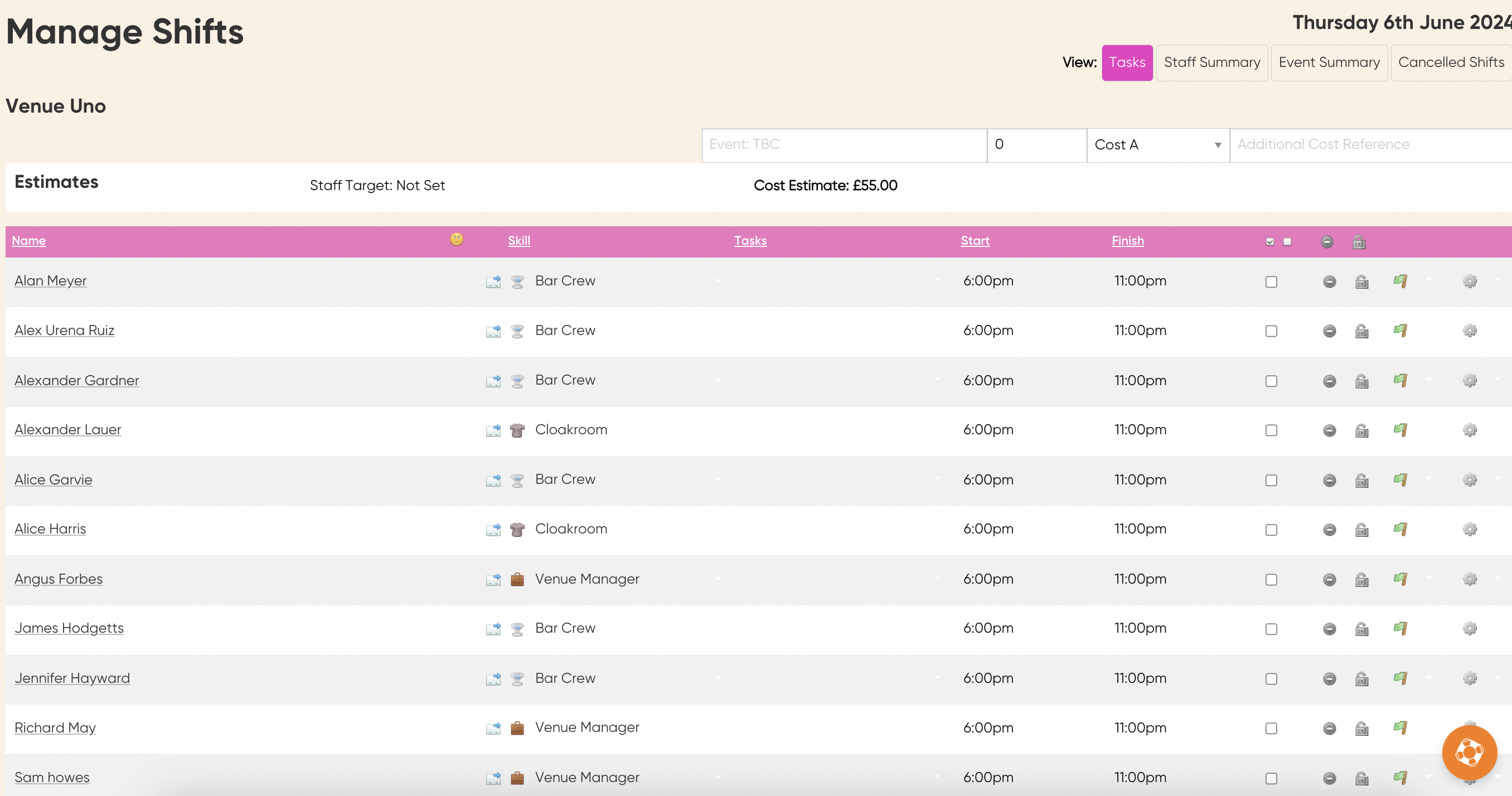Open the move shift icon for Alan Meyer

[493, 281]
